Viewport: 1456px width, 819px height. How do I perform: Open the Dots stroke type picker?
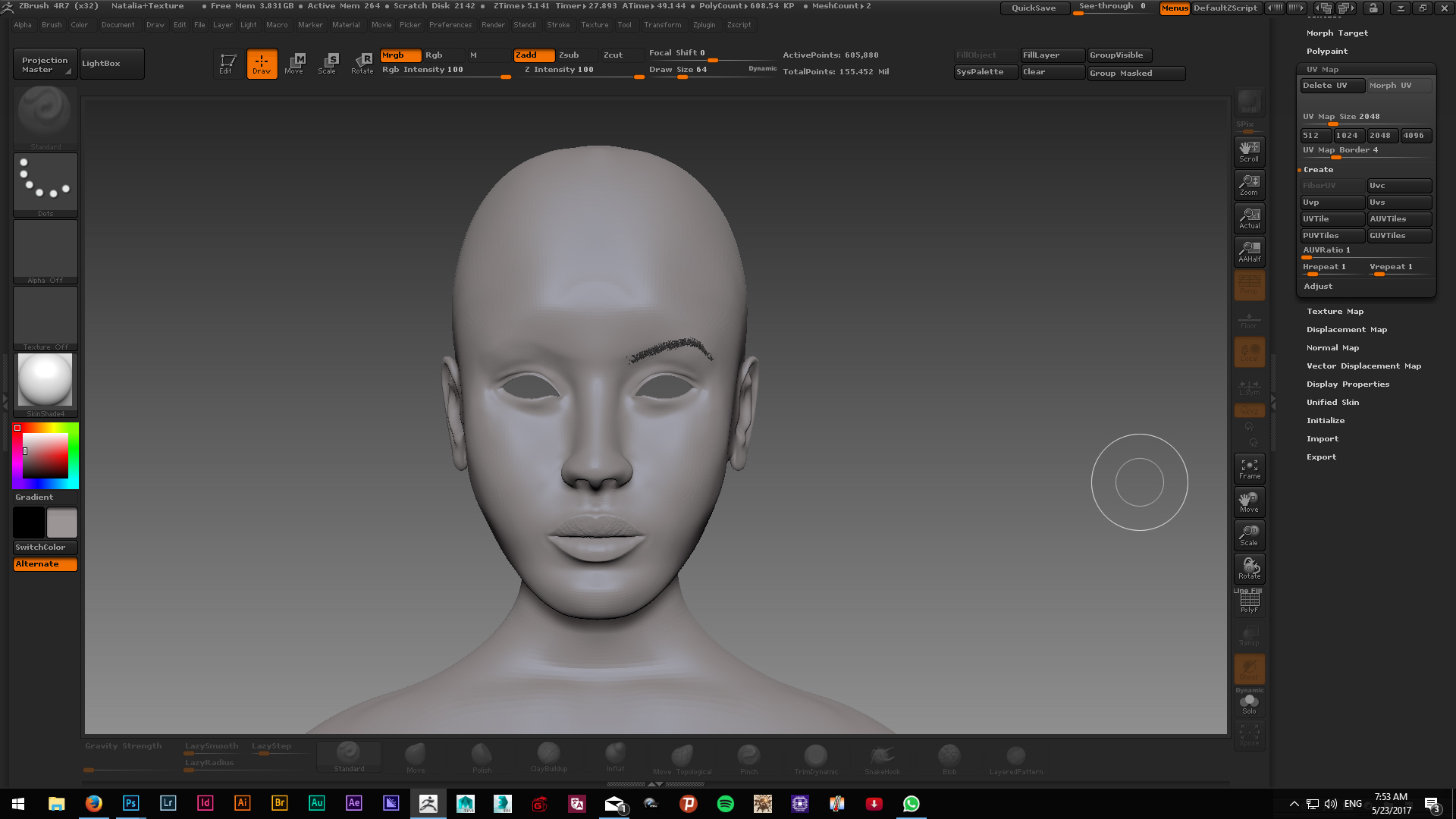point(45,185)
